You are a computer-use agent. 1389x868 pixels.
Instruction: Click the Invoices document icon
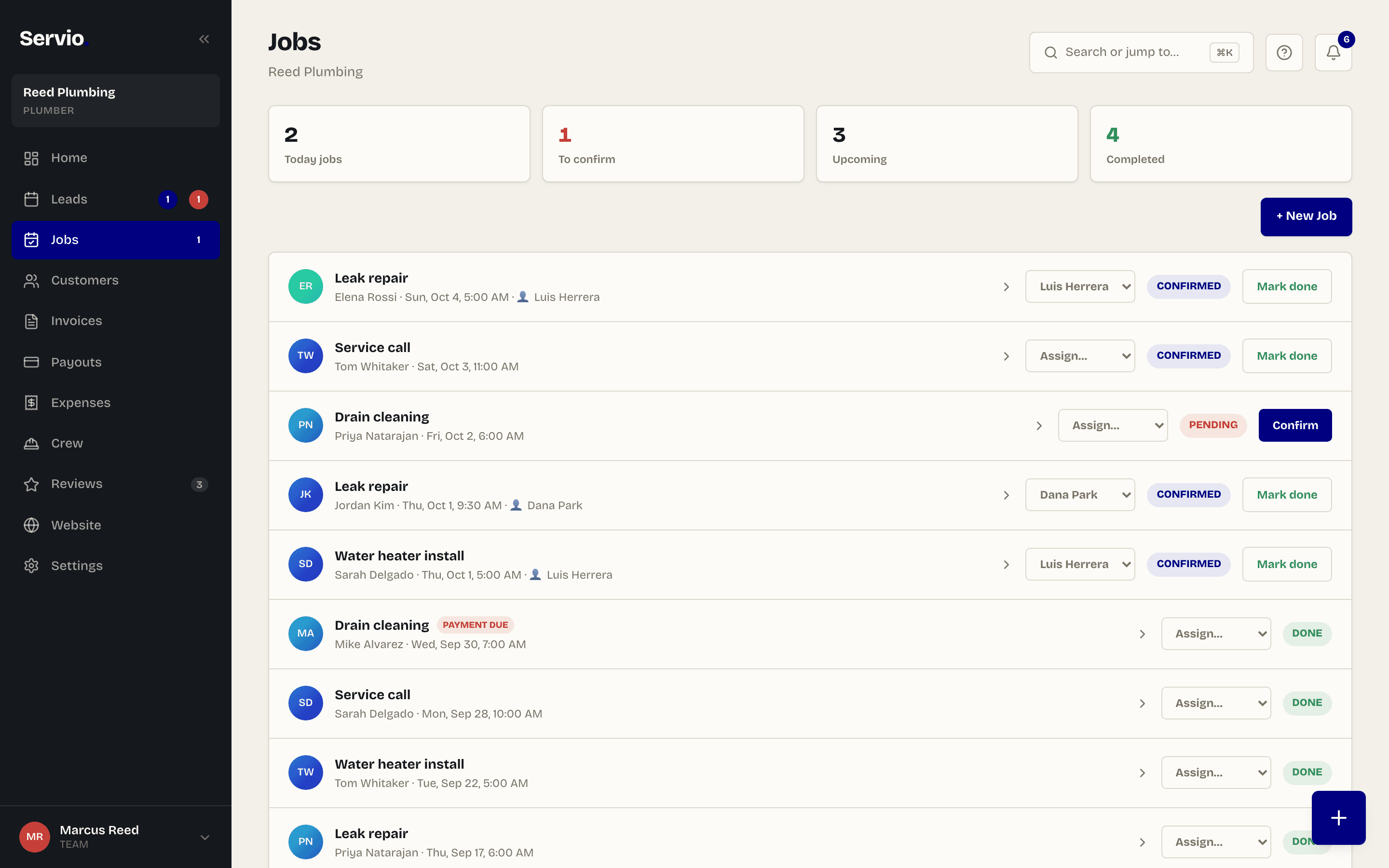point(31,321)
